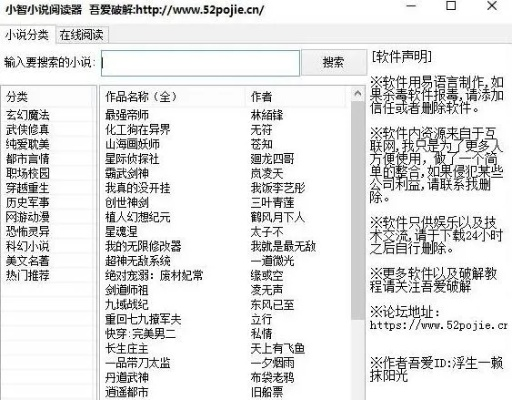Click author name 苍知
The height and width of the screenshot is (400, 512).
coord(262,144)
